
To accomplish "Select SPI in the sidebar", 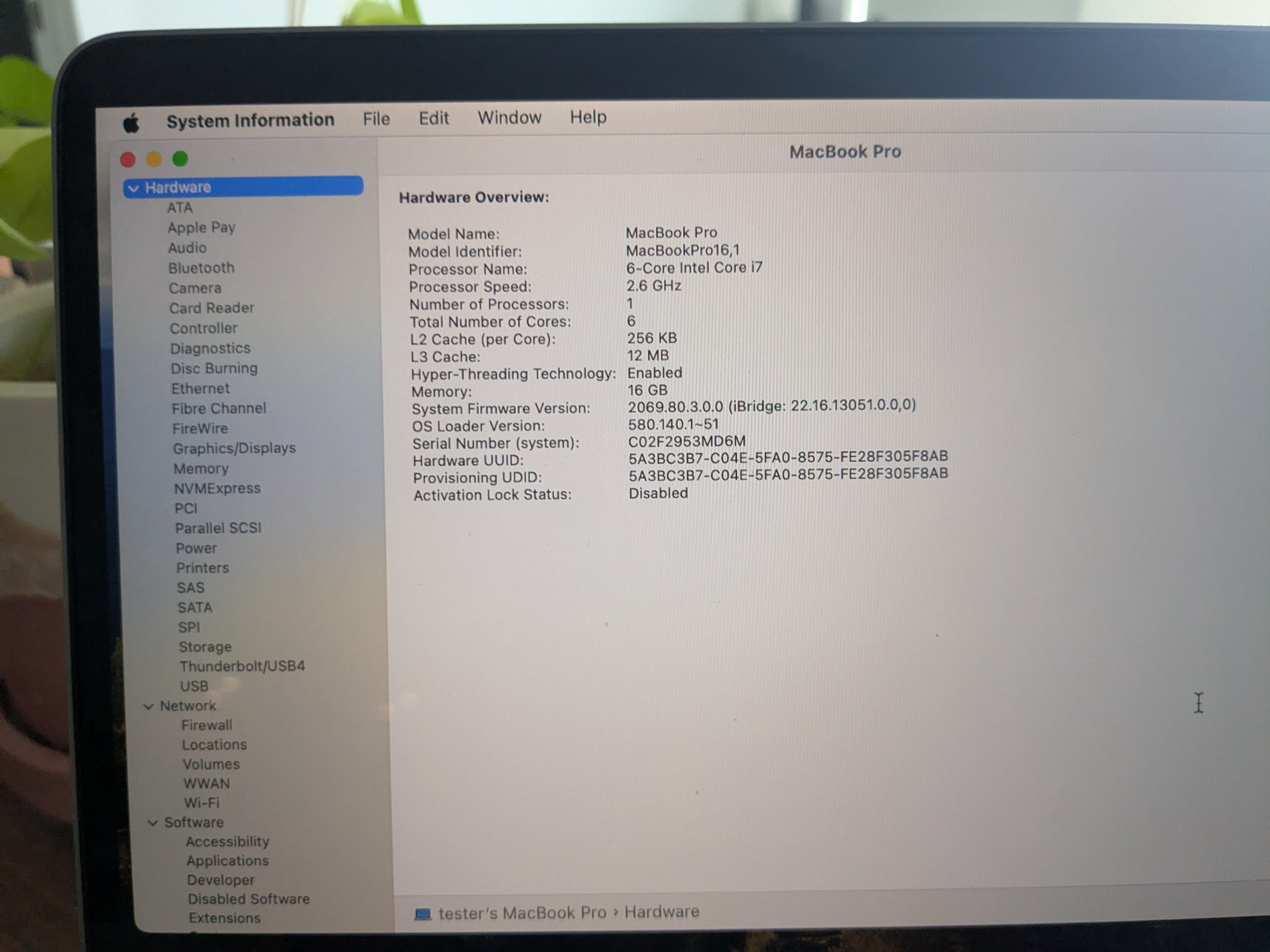I will [x=189, y=627].
